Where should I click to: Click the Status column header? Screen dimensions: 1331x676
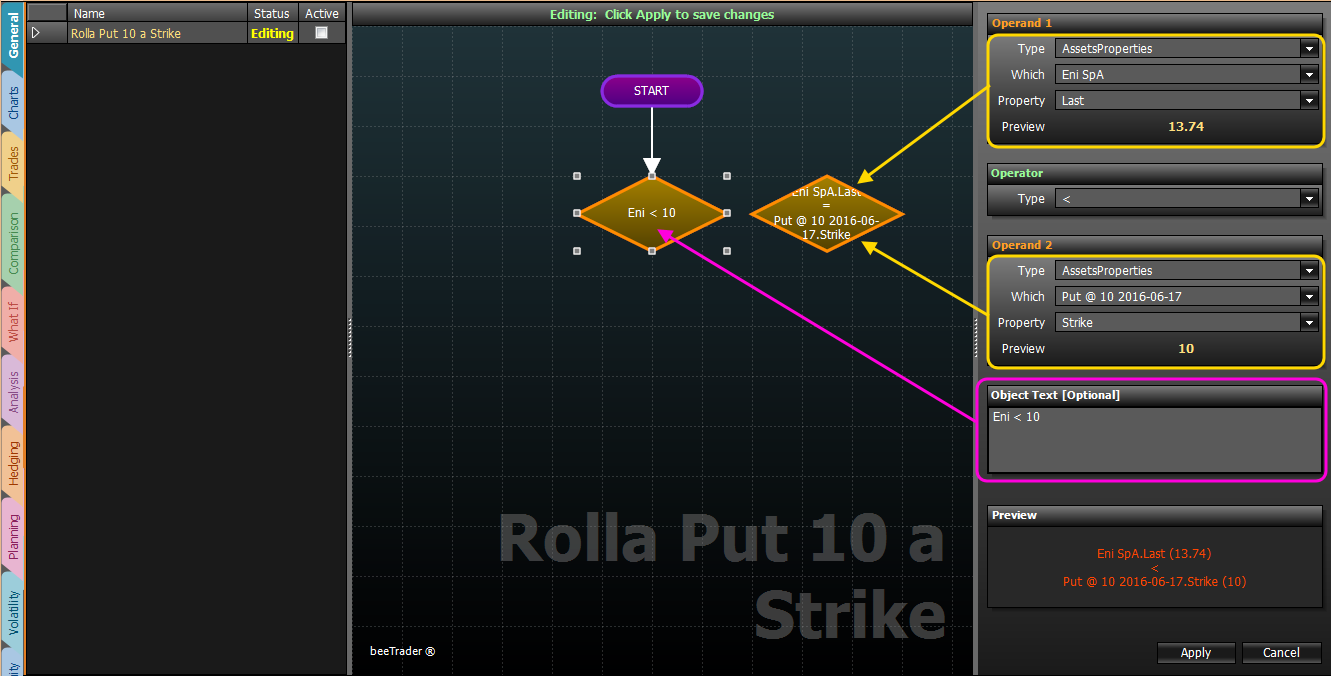click(x=271, y=13)
